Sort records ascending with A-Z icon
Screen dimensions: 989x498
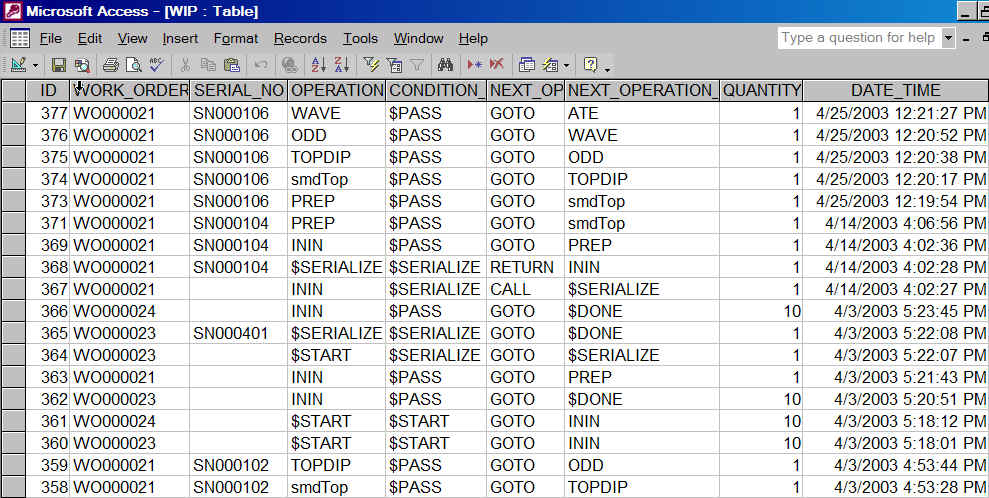[319, 64]
